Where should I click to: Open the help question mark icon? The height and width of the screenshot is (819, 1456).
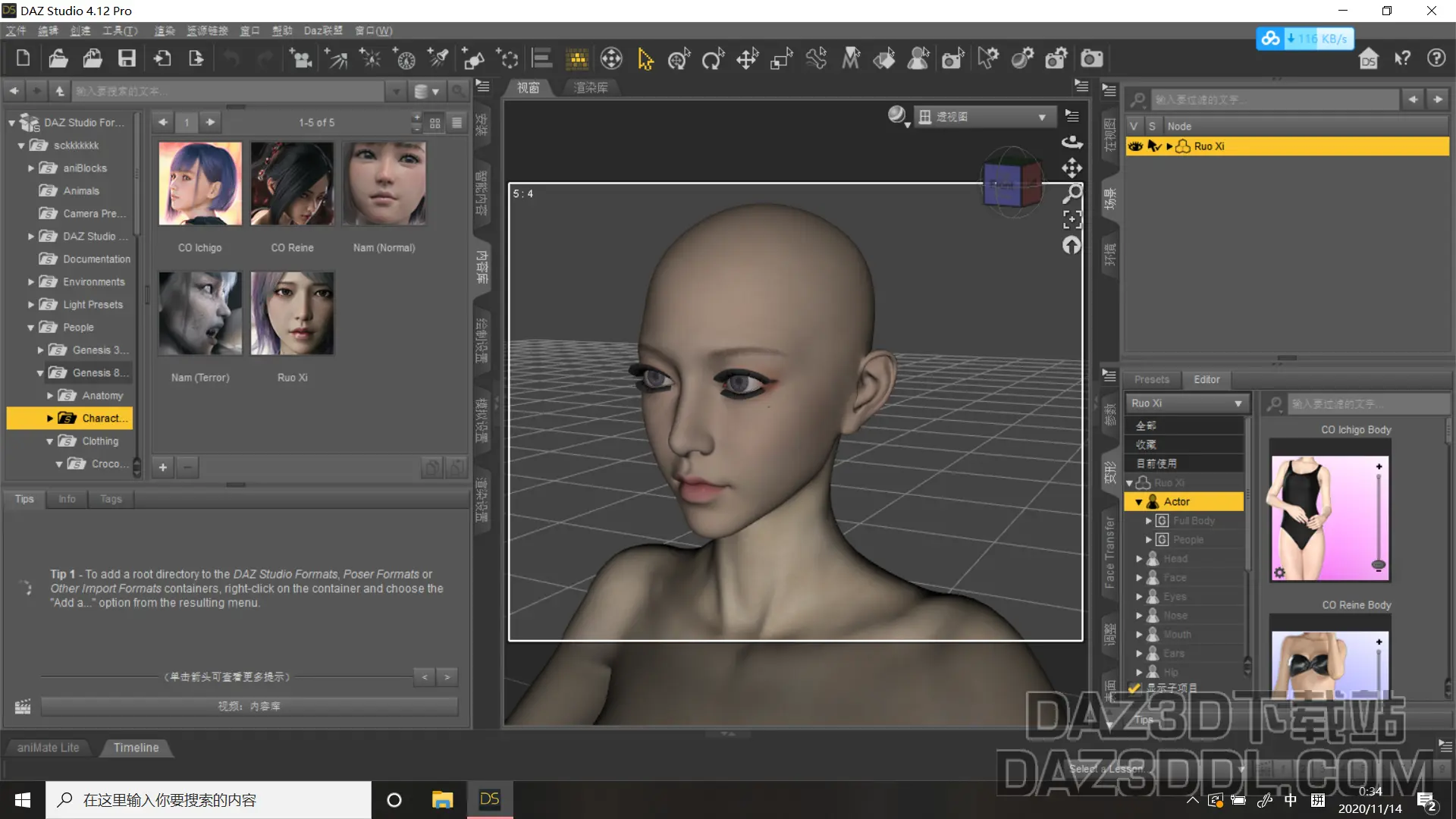click(x=1436, y=58)
